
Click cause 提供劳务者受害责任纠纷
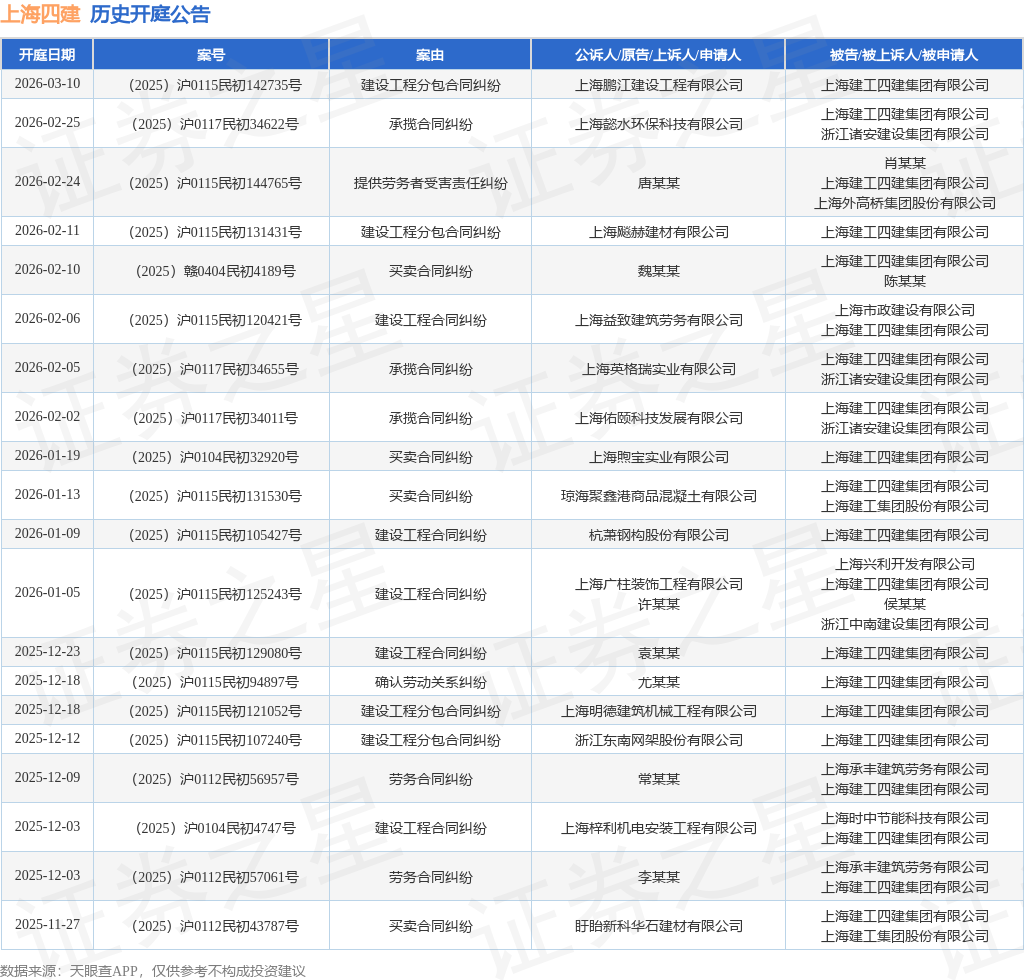point(430,183)
